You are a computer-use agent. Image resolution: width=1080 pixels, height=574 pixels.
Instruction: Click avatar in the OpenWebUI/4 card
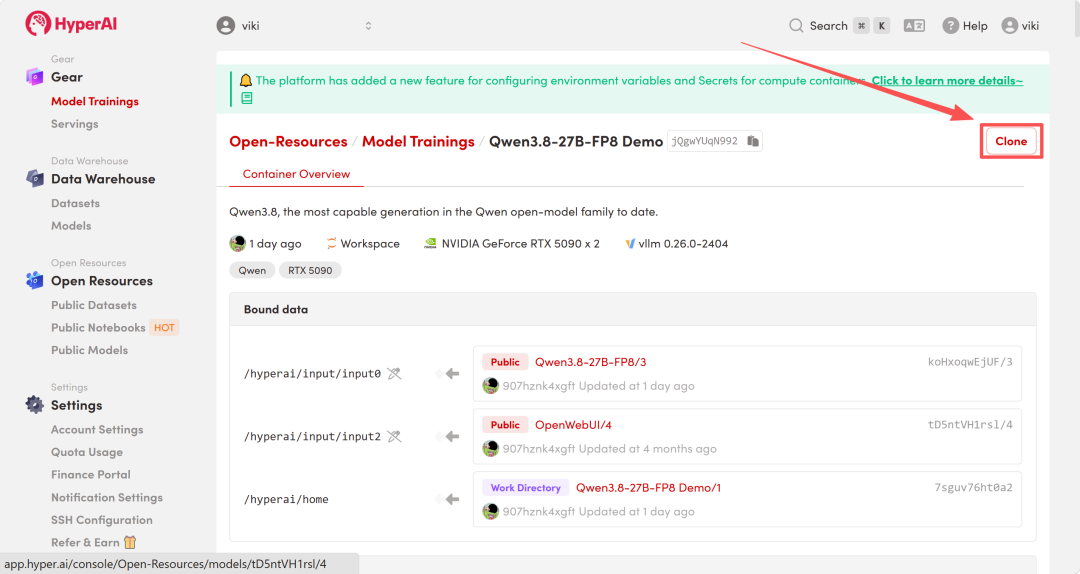point(490,449)
